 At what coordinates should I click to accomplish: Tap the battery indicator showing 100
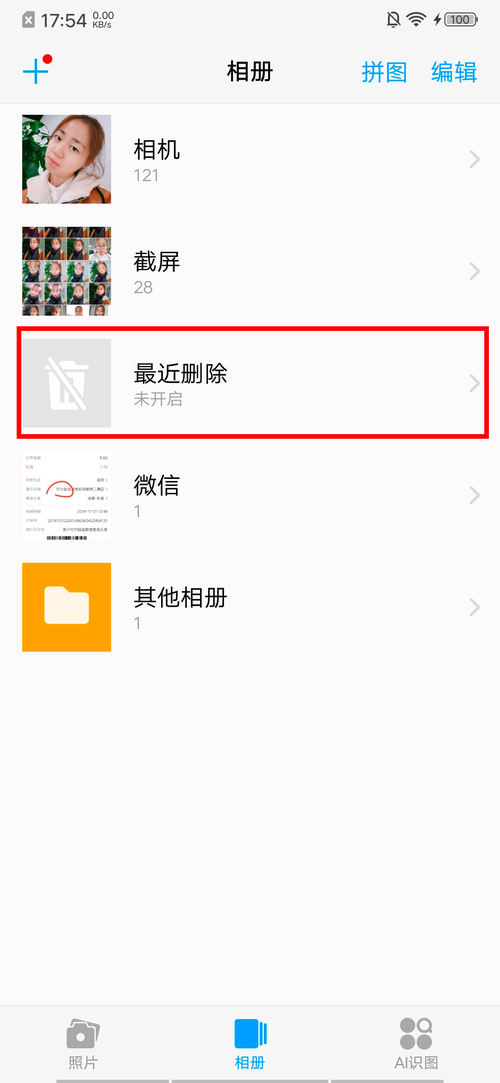(461, 20)
